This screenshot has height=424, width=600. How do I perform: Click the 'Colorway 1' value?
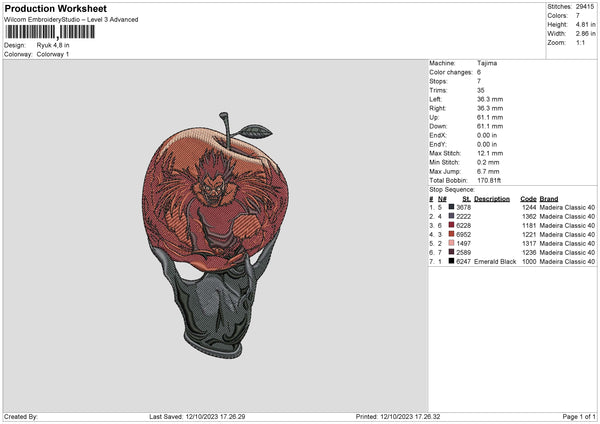(53, 54)
